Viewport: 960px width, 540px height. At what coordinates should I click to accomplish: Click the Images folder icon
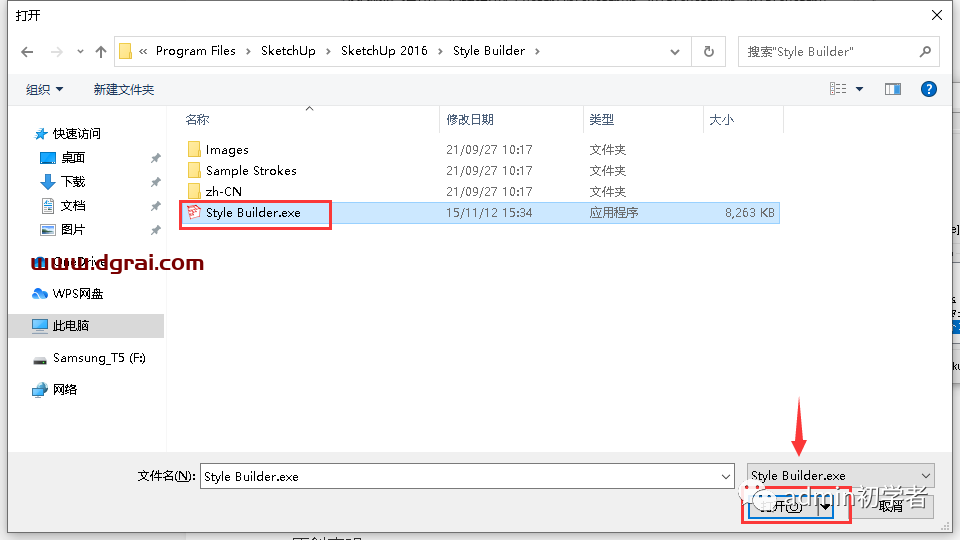click(194, 149)
